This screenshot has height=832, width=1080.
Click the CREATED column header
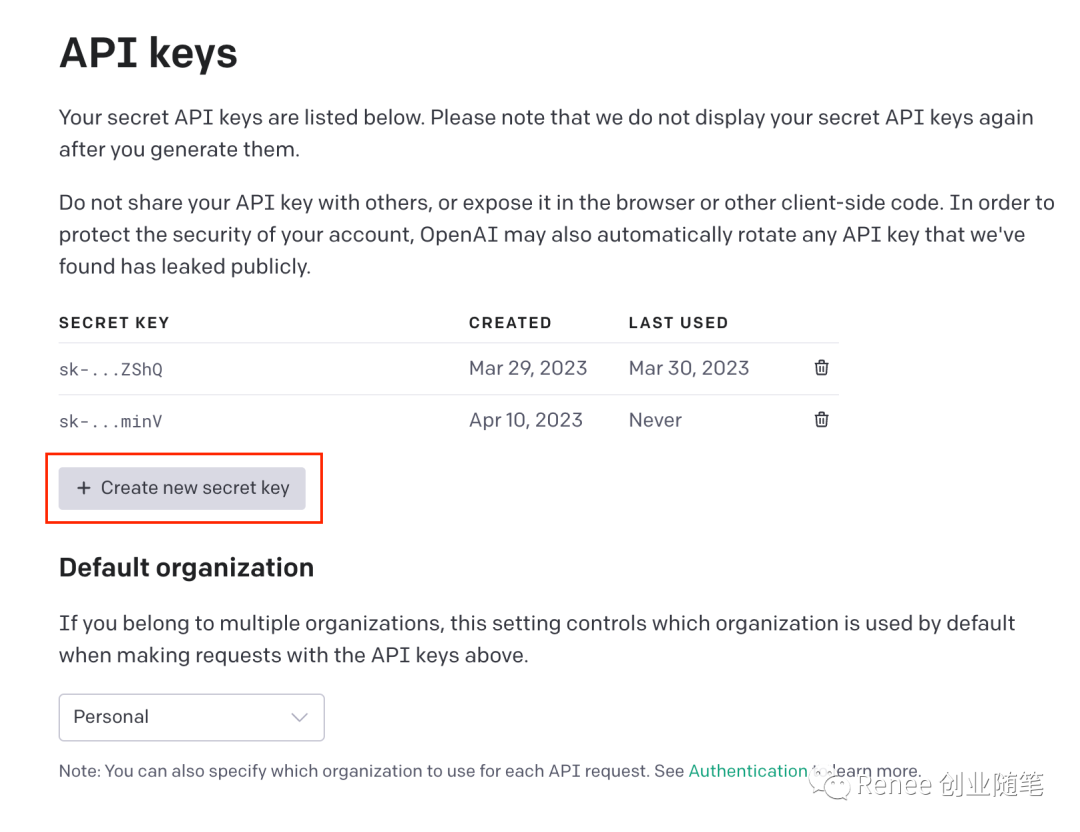(510, 323)
